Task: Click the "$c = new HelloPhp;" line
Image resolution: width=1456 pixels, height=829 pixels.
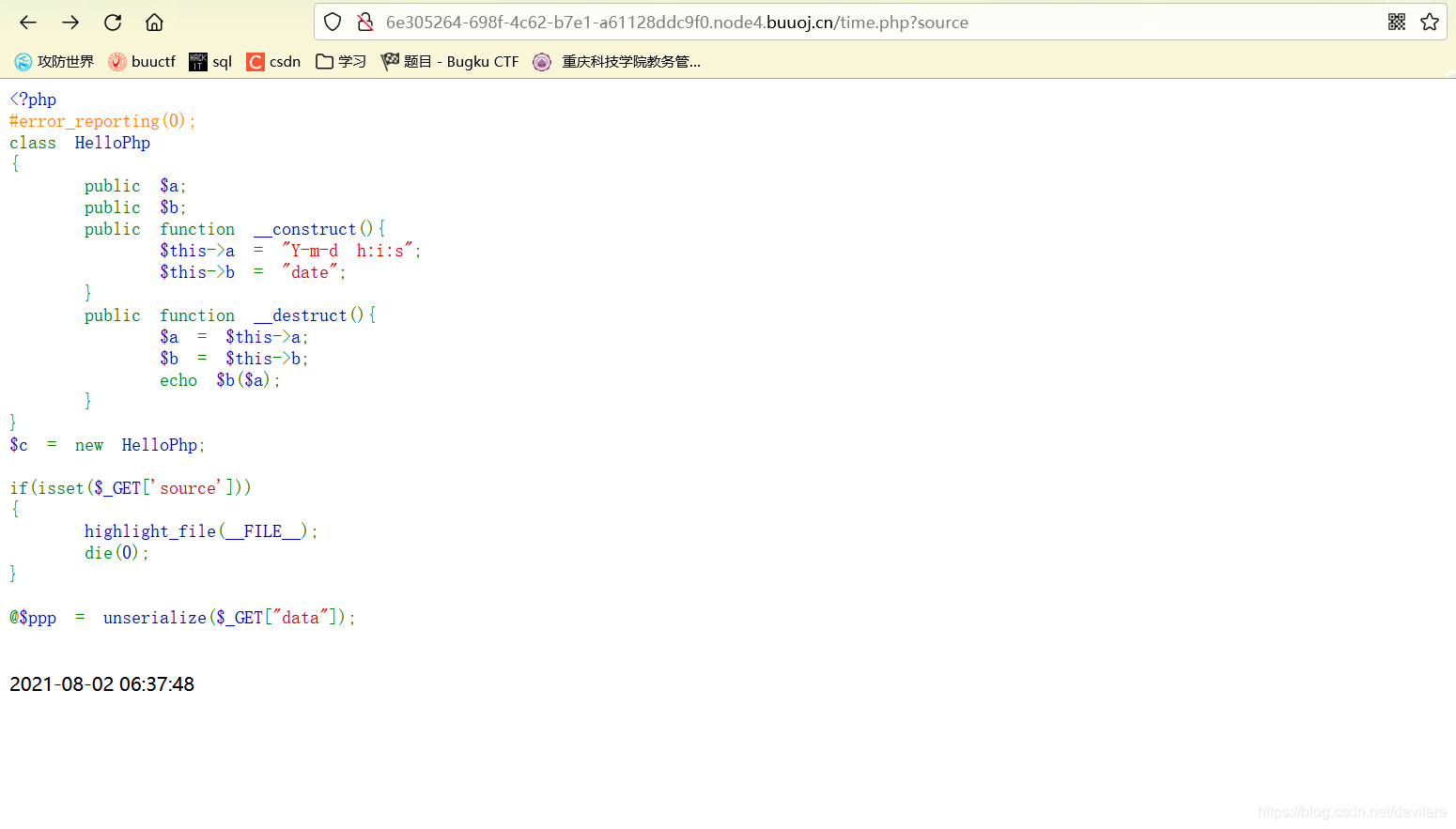Action: (107, 445)
